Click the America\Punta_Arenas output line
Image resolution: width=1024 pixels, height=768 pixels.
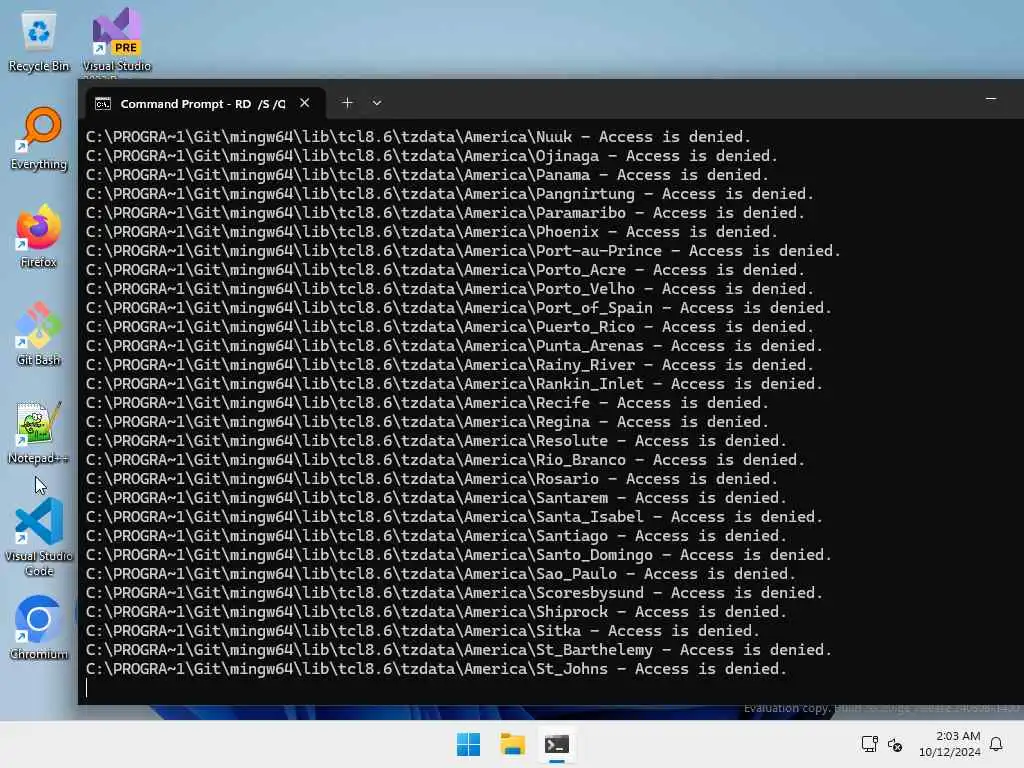click(x=455, y=346)
